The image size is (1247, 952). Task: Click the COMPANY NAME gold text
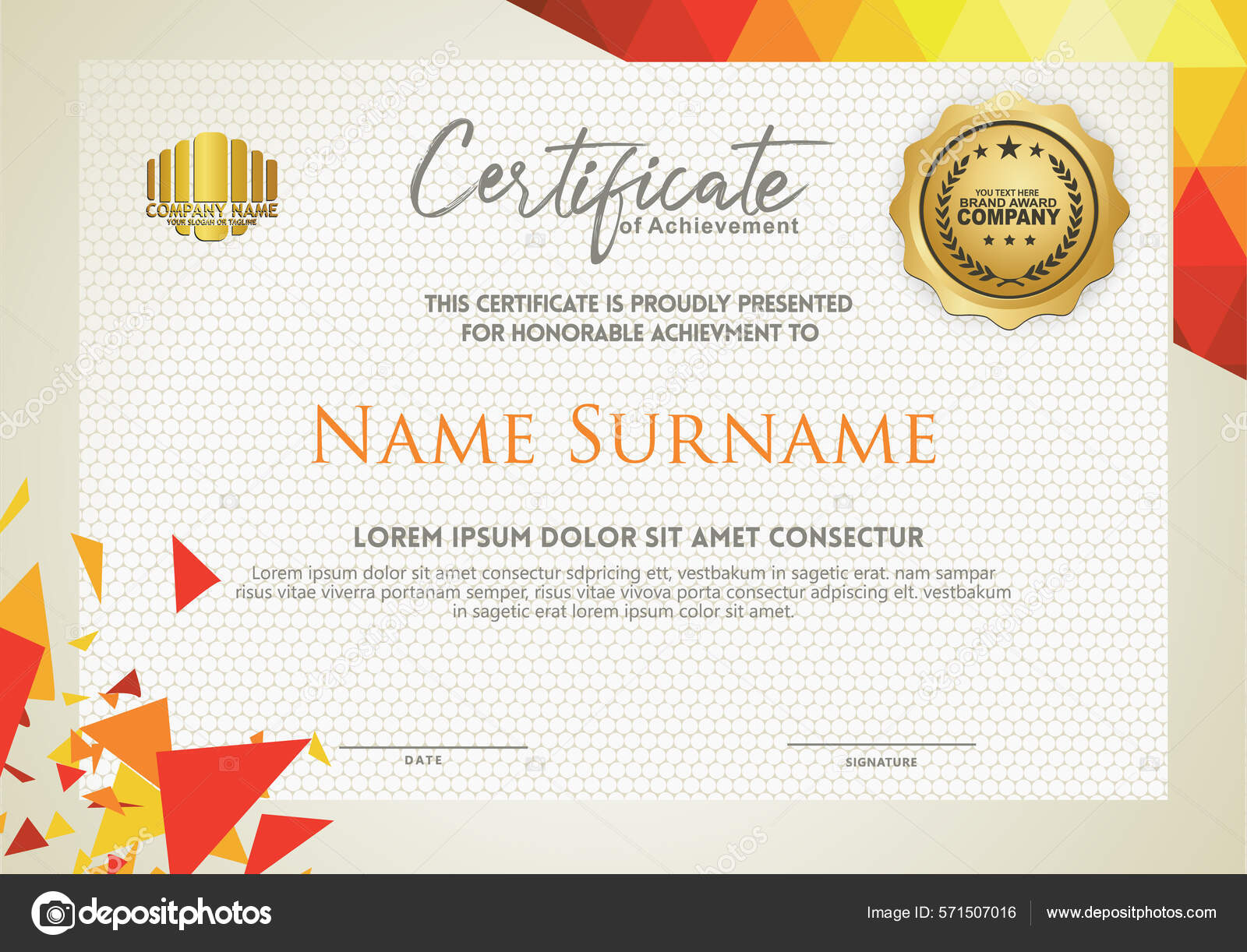pyautogui.click(x=212, y=210)
